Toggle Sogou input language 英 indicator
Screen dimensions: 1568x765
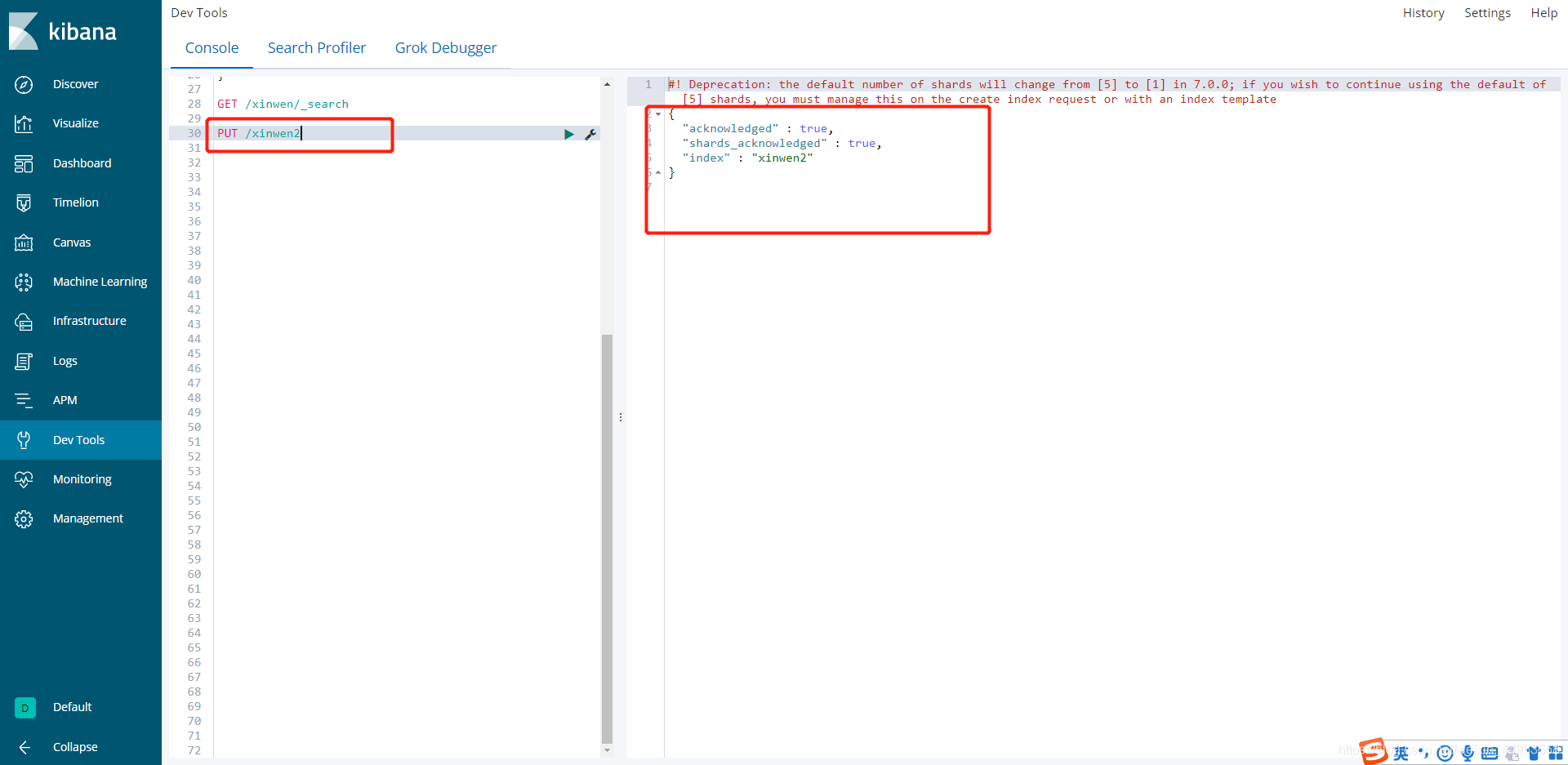[1401, 753]
